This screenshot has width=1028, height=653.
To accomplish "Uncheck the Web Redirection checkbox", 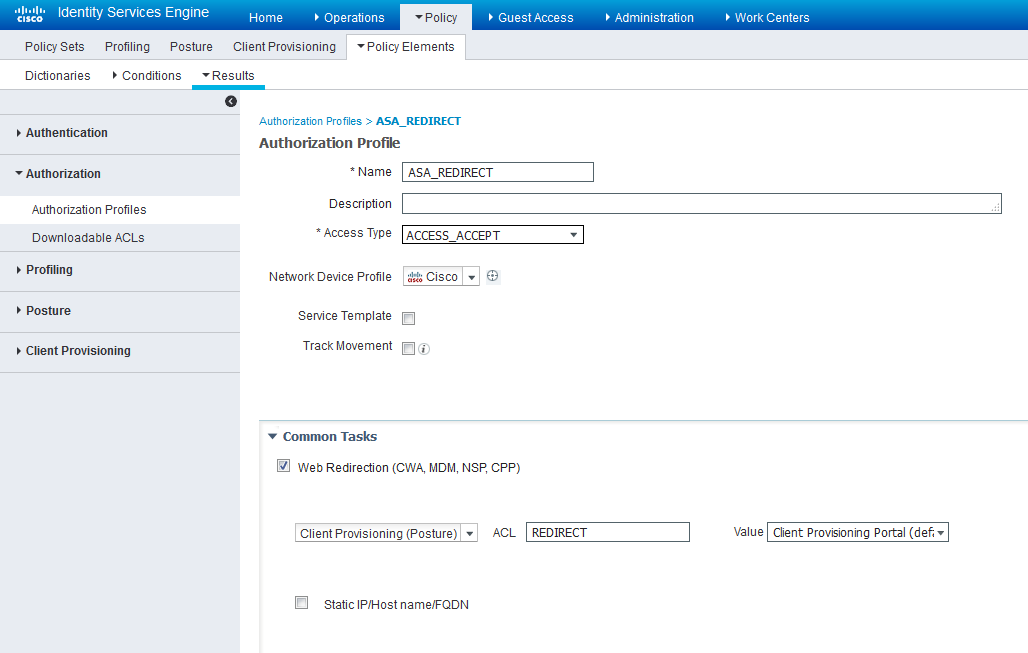I will coord(283,465).
